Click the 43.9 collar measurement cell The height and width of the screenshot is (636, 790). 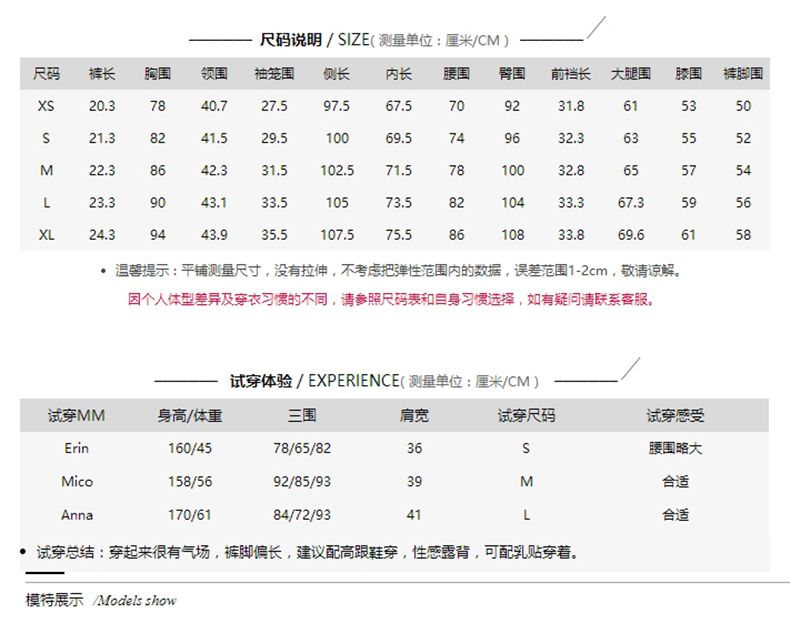tap(214, 235)
